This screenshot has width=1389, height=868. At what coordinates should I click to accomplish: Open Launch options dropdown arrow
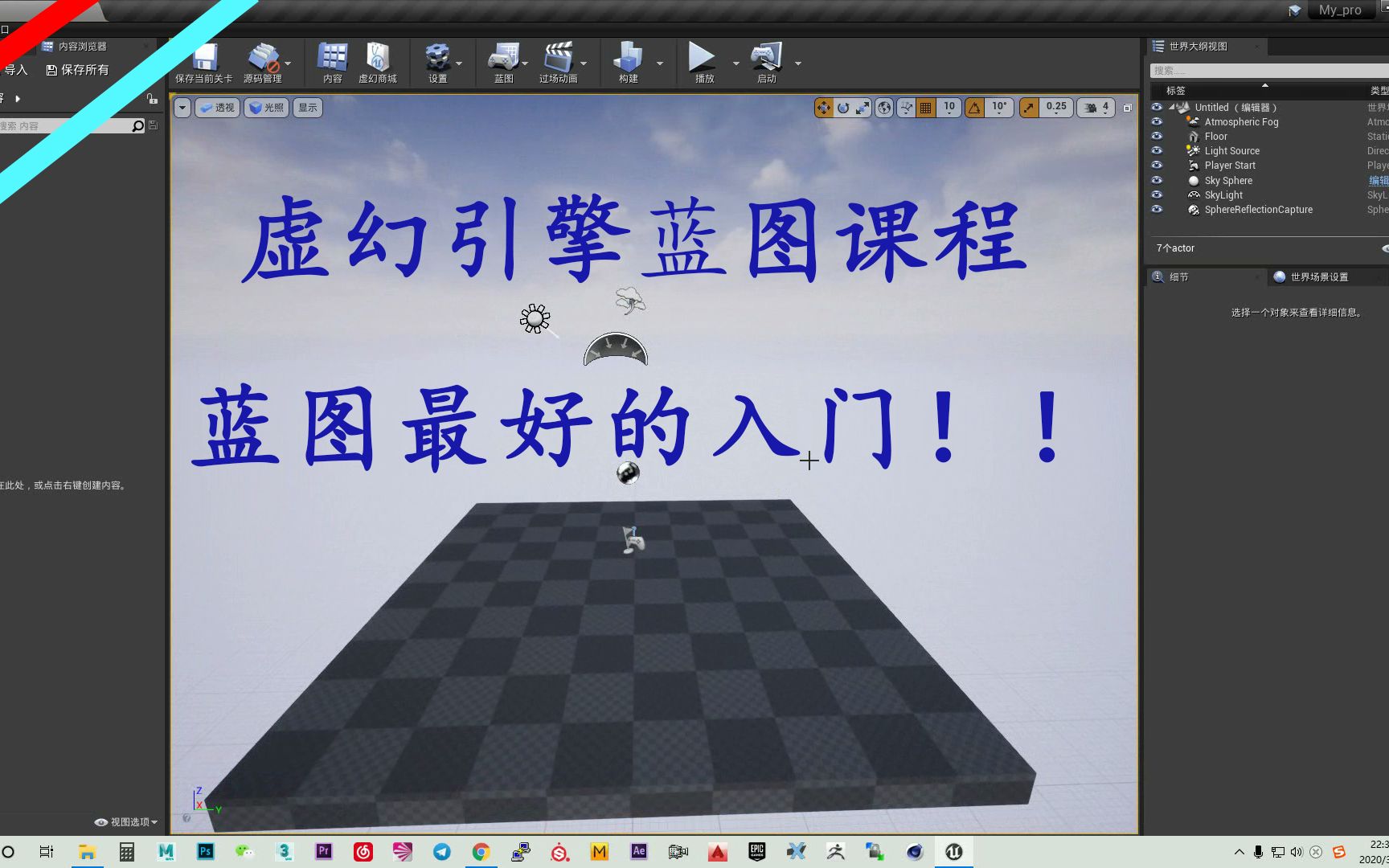point(797,63)
